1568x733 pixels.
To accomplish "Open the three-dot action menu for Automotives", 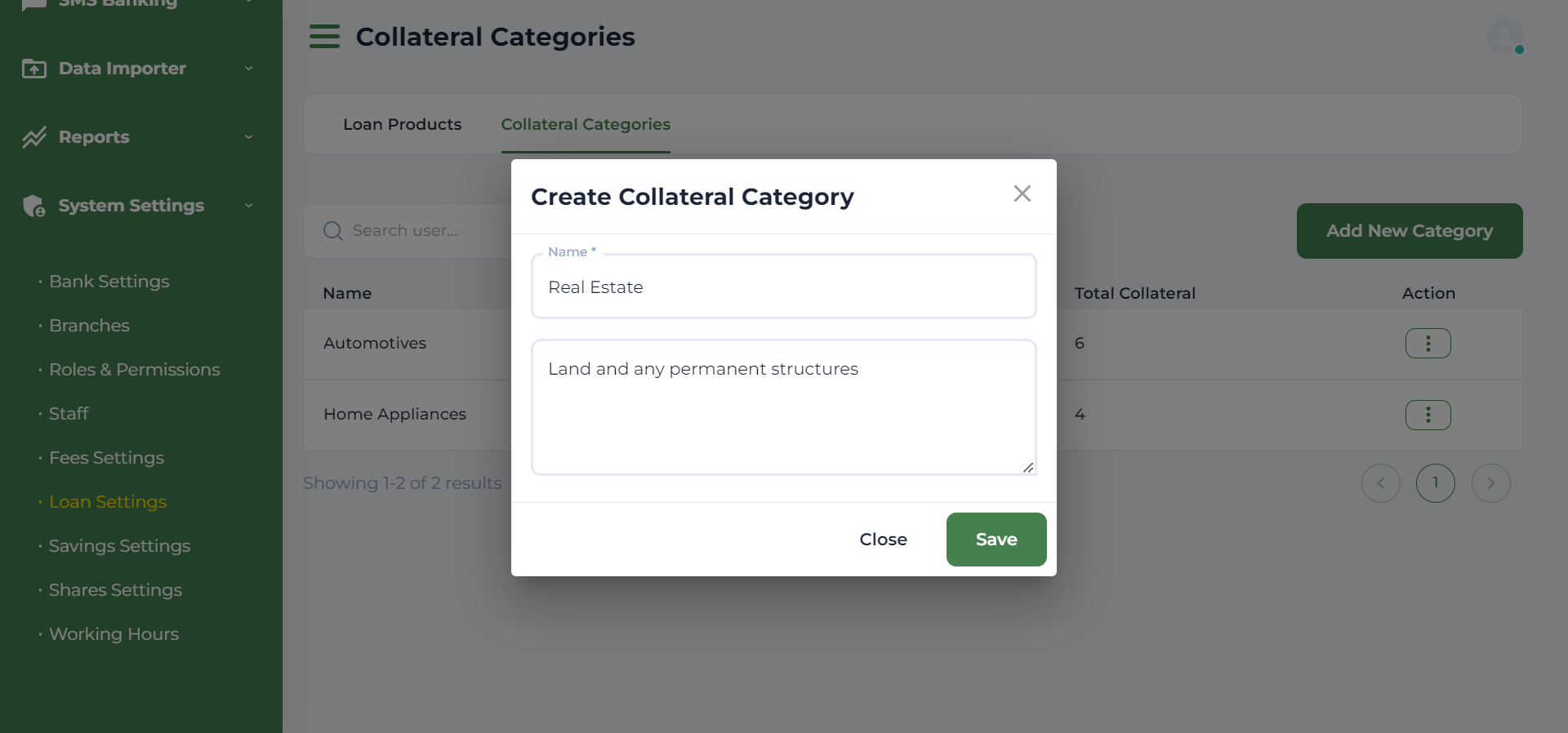I will [x=1428, y=344].
